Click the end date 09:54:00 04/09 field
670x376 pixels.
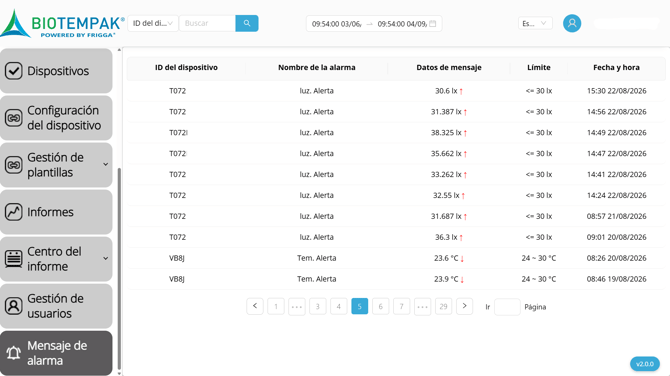(x=402, y=24)
